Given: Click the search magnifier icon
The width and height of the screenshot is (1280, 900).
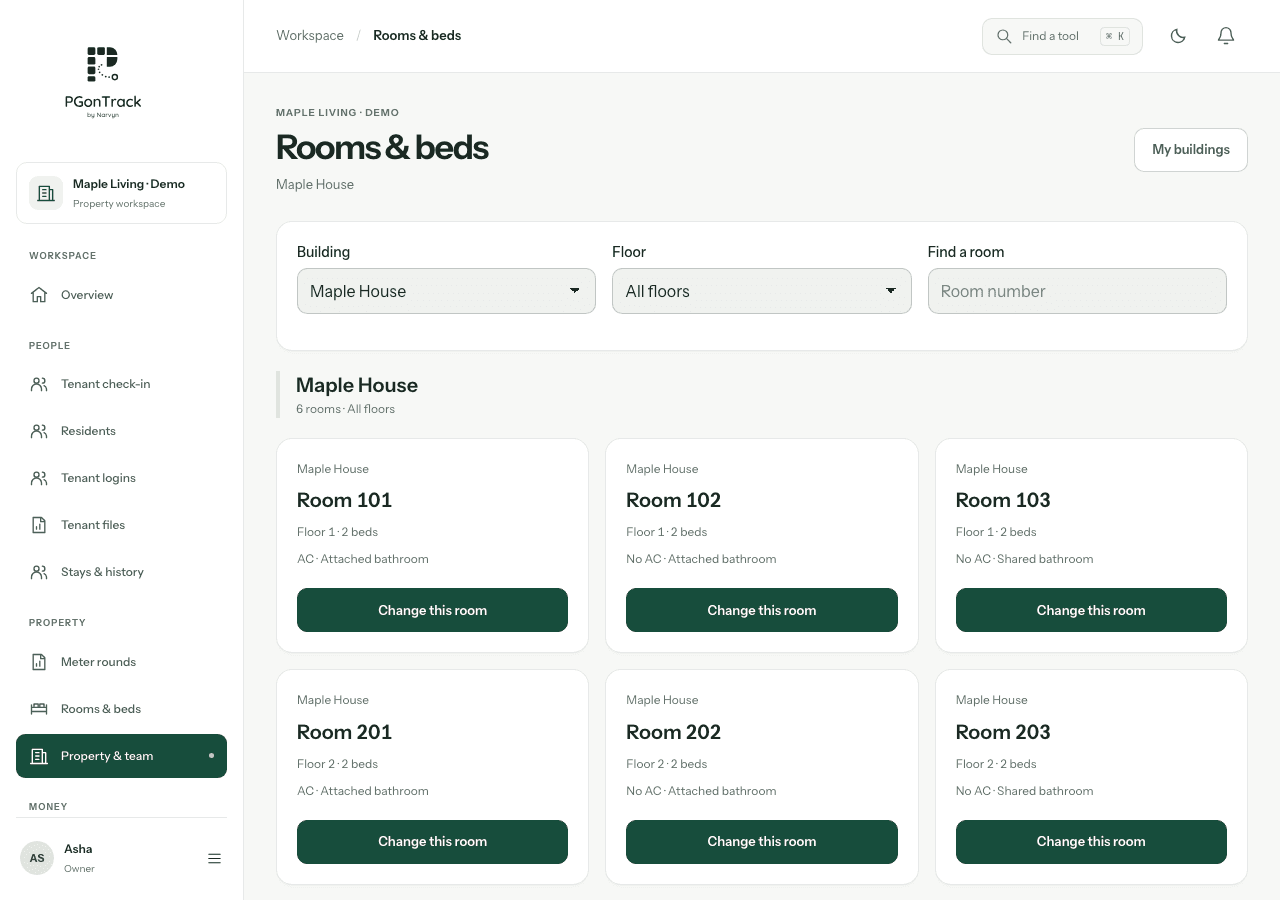Looking at the screenshot, I should [1004, 36].
